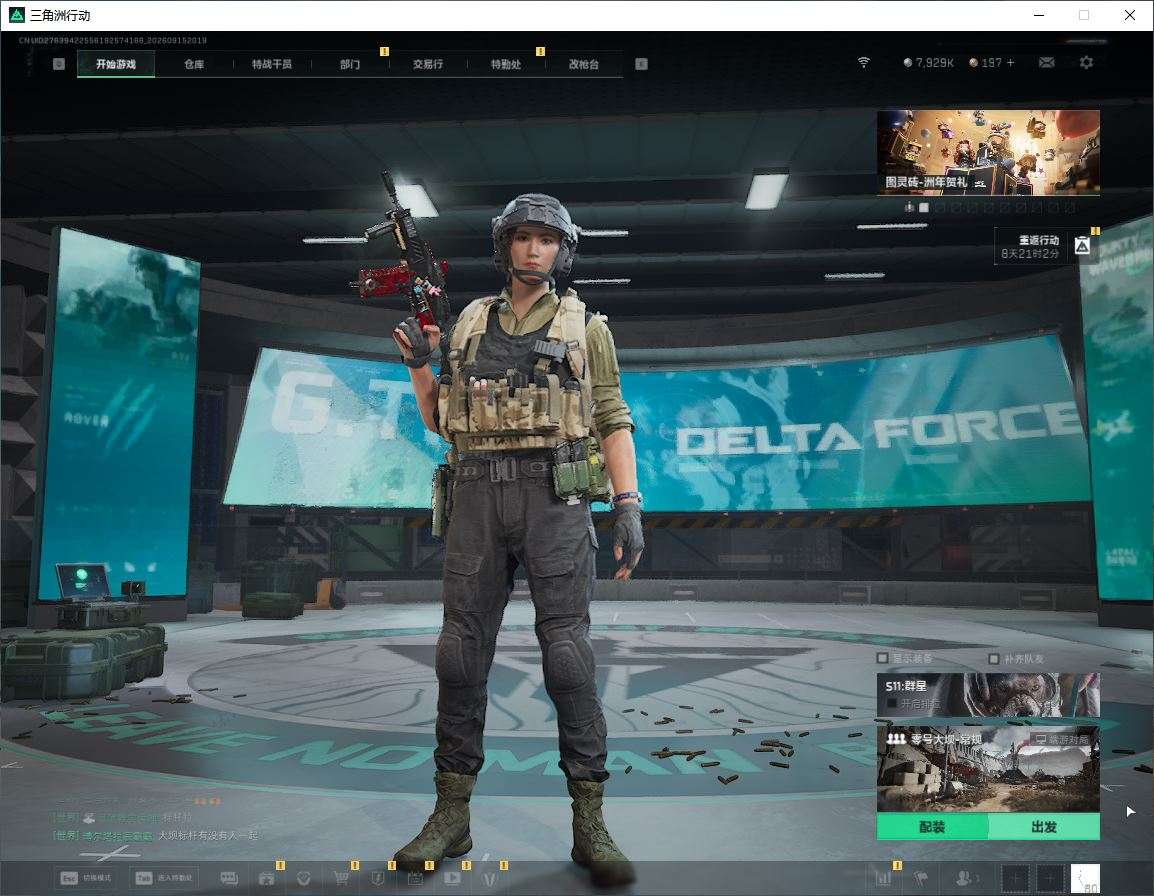Open the 开始游戏 tab
Image resolution: width=1154 pixels, height=896 pixels.
click(116, 64)
